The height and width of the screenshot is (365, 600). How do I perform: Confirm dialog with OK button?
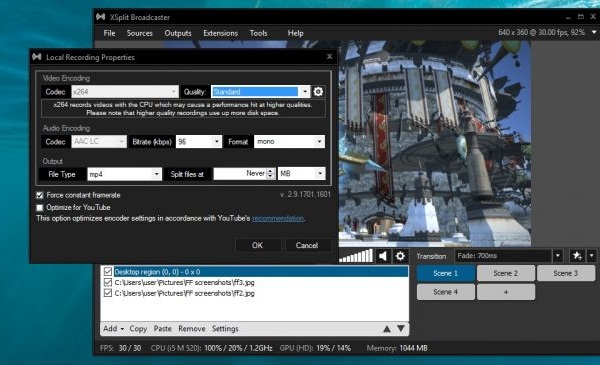tap(258, 245)
